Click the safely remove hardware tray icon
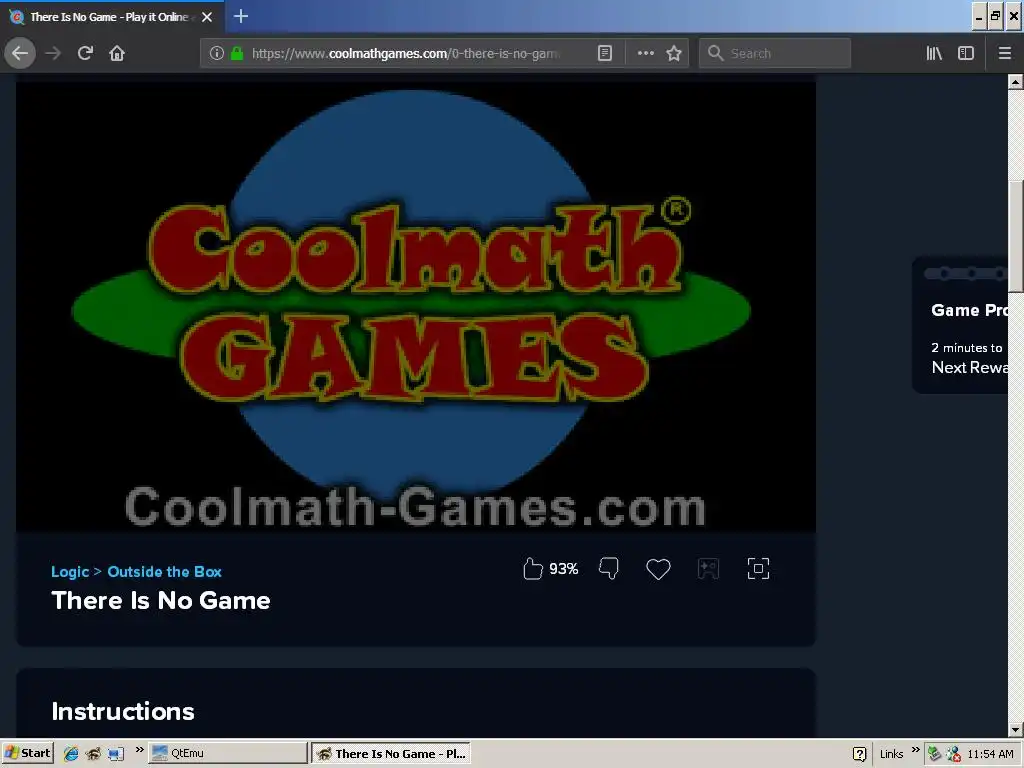Viewport: 1024px width, 768px height. (935, 754)
